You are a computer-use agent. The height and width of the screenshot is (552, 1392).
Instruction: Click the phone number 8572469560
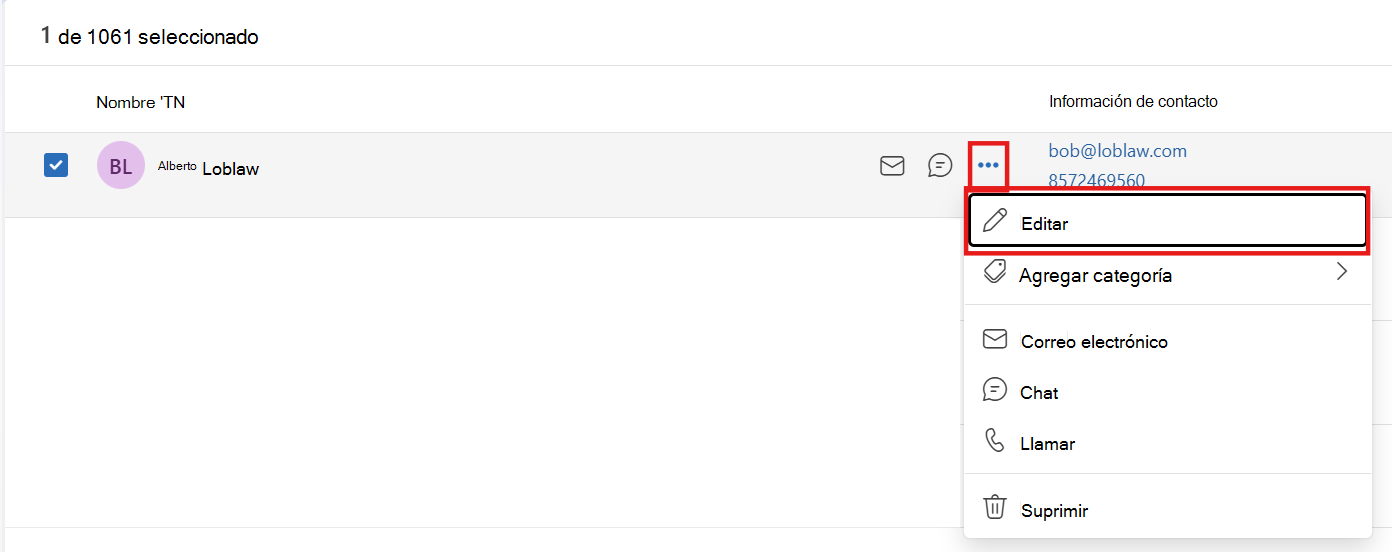1096,181
